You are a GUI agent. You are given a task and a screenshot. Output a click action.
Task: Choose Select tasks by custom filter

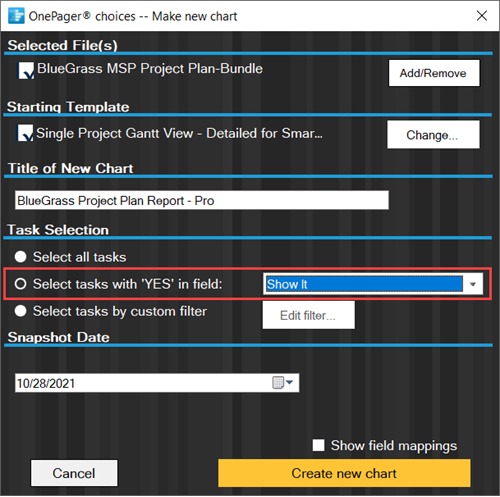click(x=20, y=311)
